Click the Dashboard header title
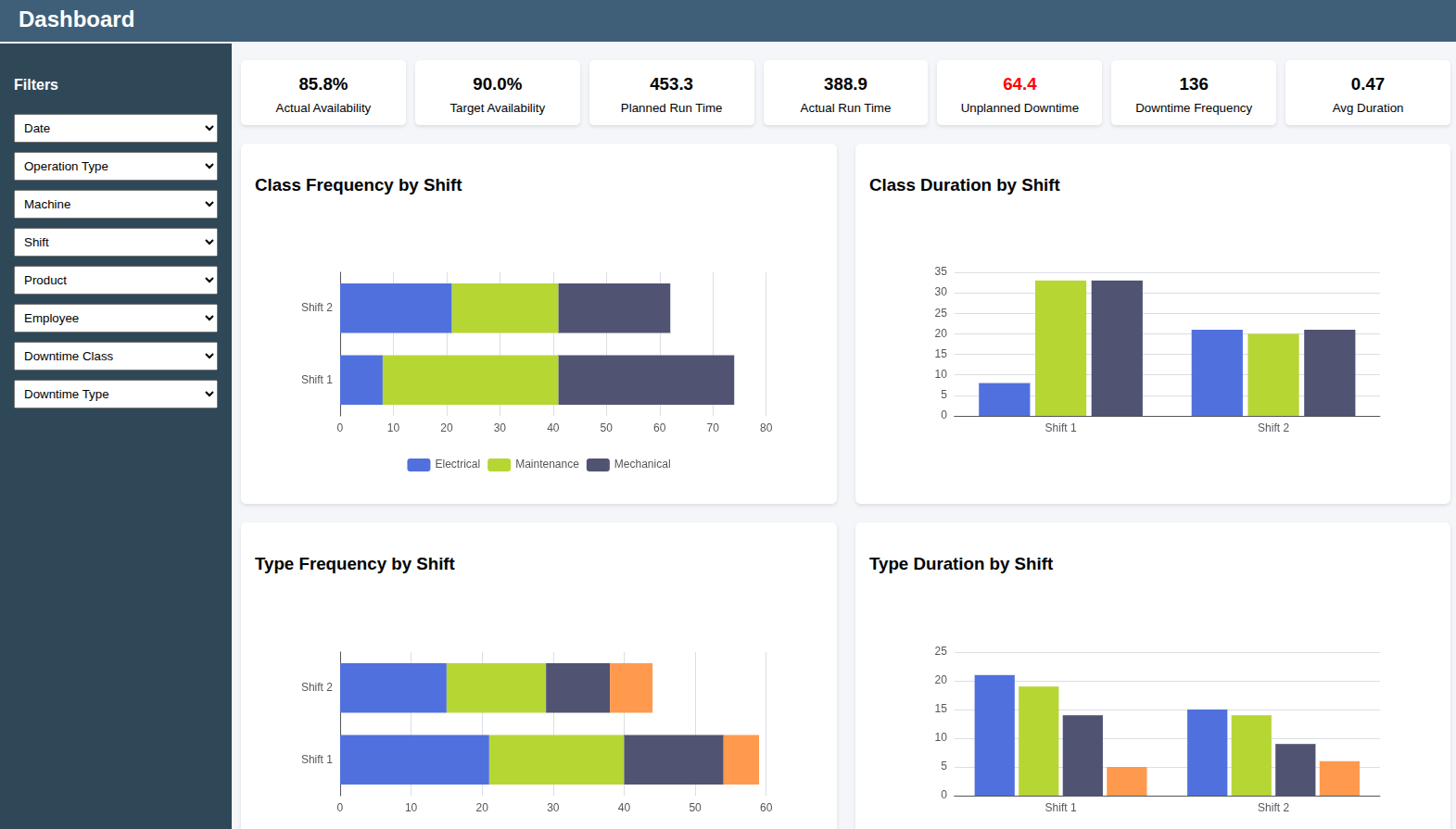 pyautogui.click(x=77, y=19)
